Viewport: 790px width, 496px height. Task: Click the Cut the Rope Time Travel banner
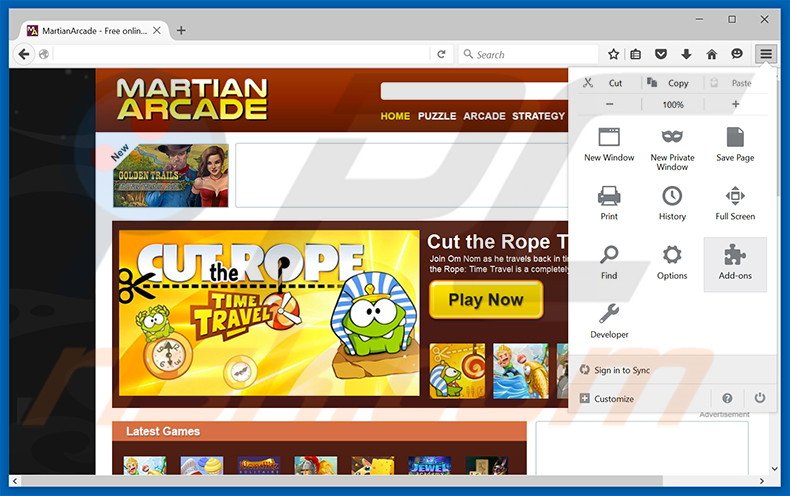pyautogui.click(x=269, y=313)
